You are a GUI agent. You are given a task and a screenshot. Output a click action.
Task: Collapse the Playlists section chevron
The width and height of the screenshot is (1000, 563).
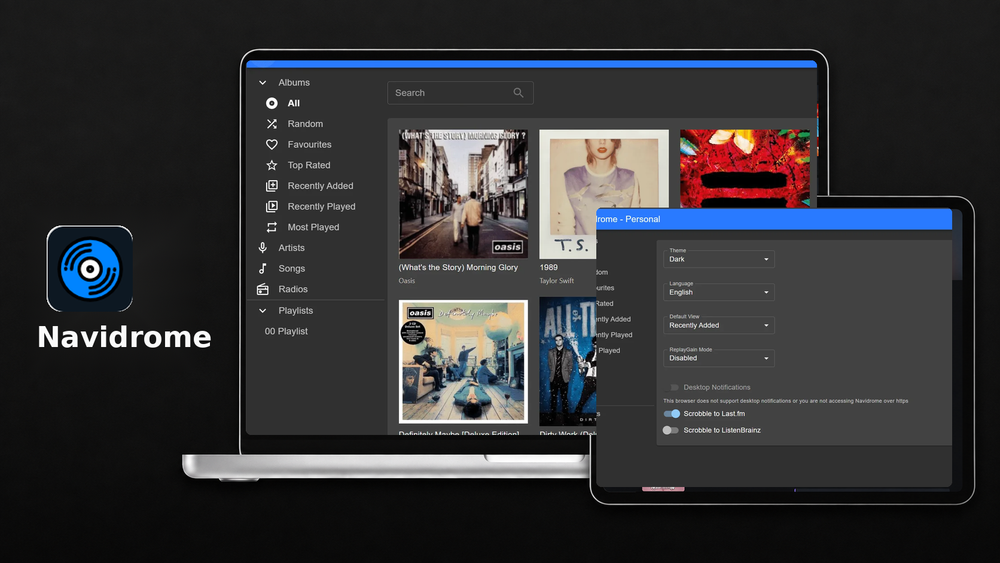[263, 311]
